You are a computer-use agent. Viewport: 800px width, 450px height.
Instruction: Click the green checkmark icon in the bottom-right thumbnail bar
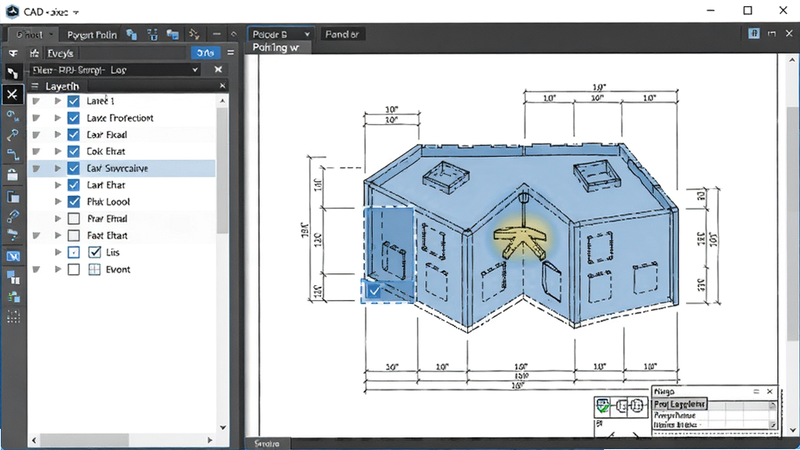point(603,406)
